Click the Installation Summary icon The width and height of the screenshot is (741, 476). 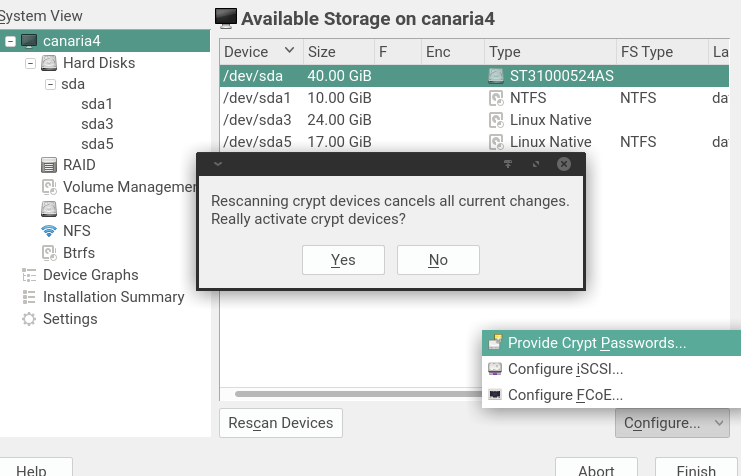click(x=29, y=297)
